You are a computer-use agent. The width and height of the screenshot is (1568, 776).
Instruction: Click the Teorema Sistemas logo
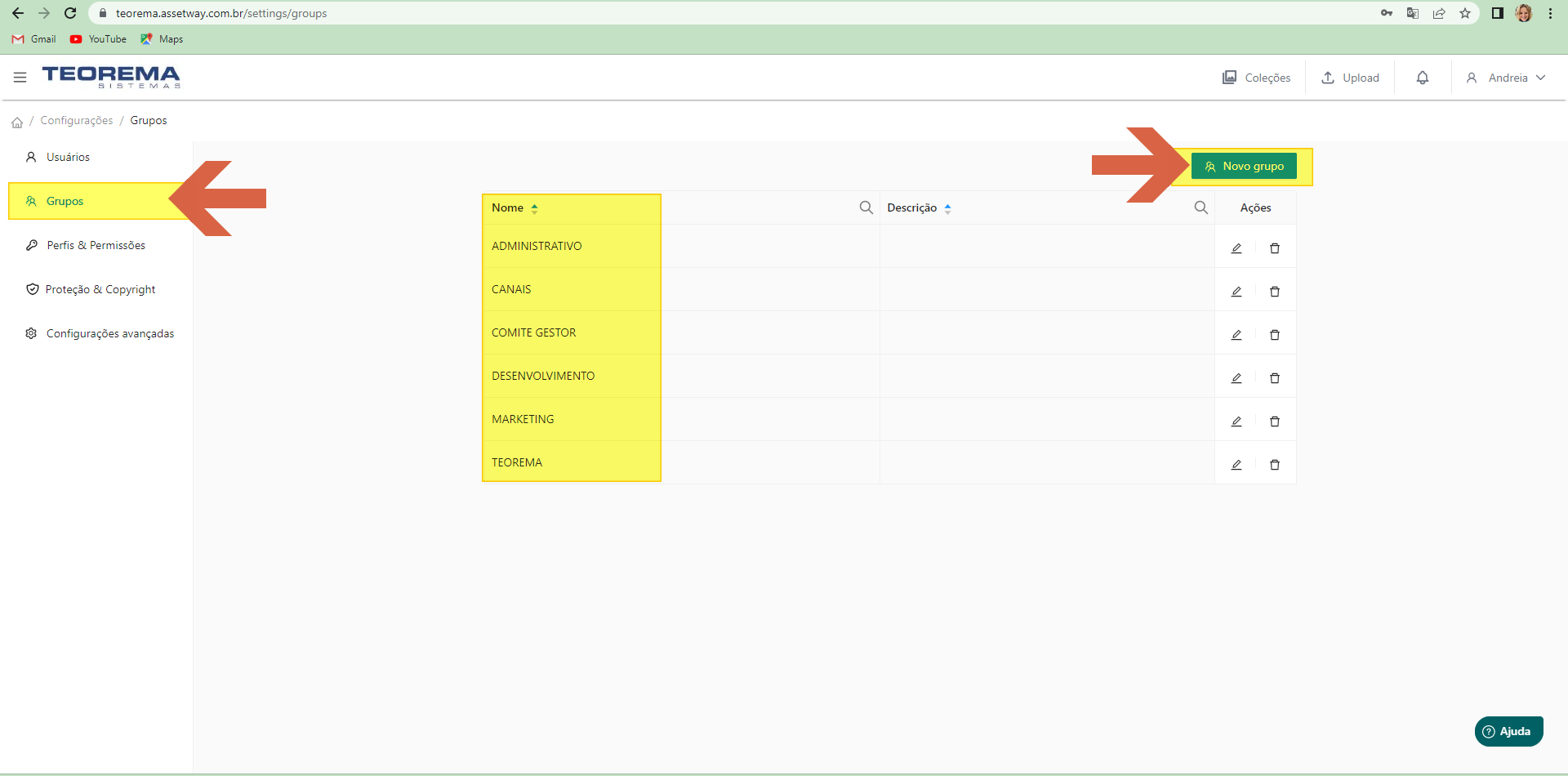pyautogui.click(x=111, y=77)
